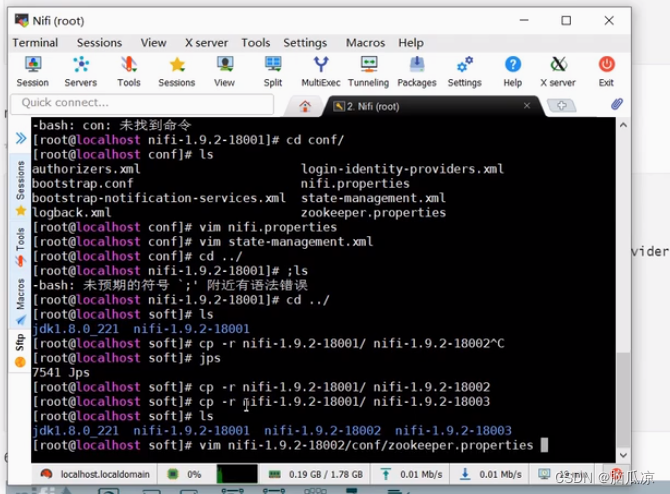670x494 pixels.
Task: Open the Macros sidebar tab
Action: [20, 301]
